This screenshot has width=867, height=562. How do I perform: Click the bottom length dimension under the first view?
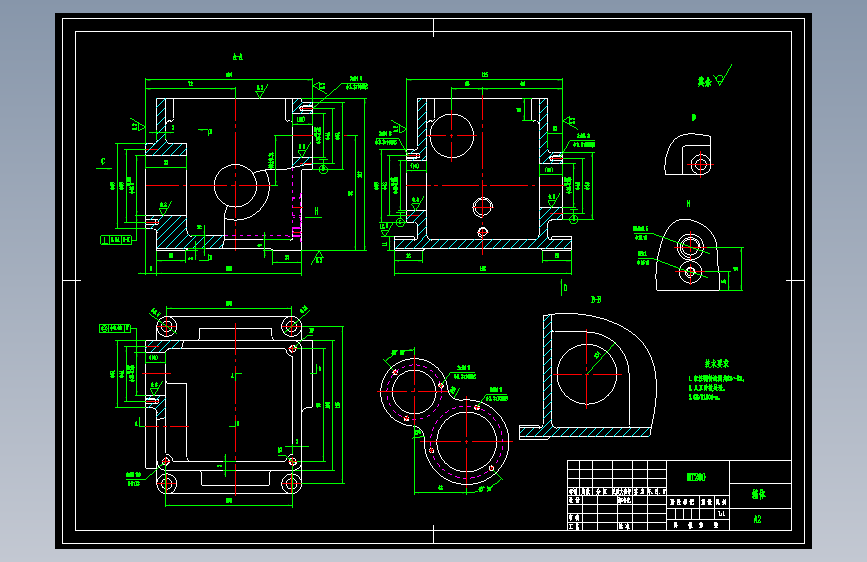[x=229, y=269]
